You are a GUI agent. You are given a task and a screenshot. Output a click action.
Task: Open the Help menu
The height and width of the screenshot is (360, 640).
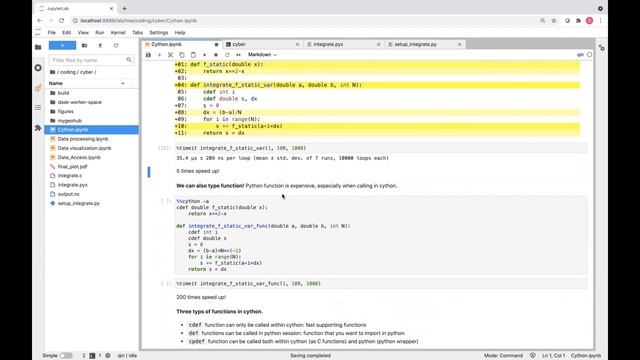[180, 33]
